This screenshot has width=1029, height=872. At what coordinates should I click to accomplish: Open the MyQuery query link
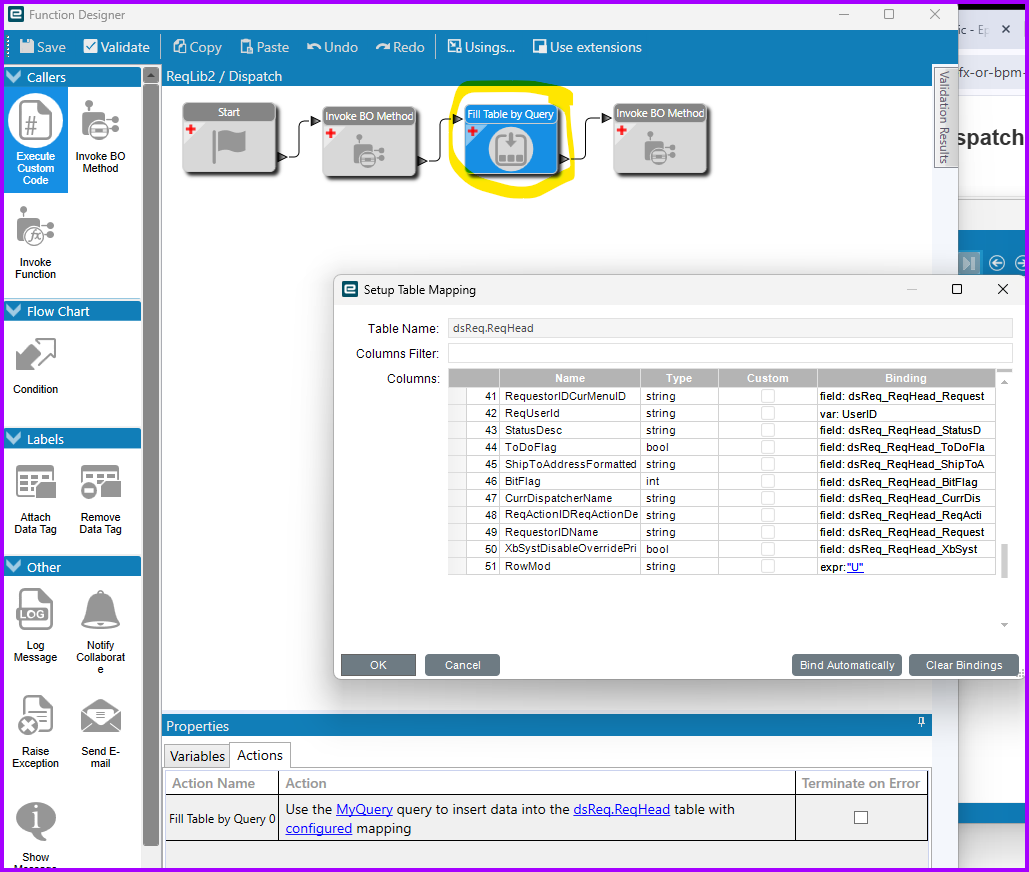(x=364, y=809)
